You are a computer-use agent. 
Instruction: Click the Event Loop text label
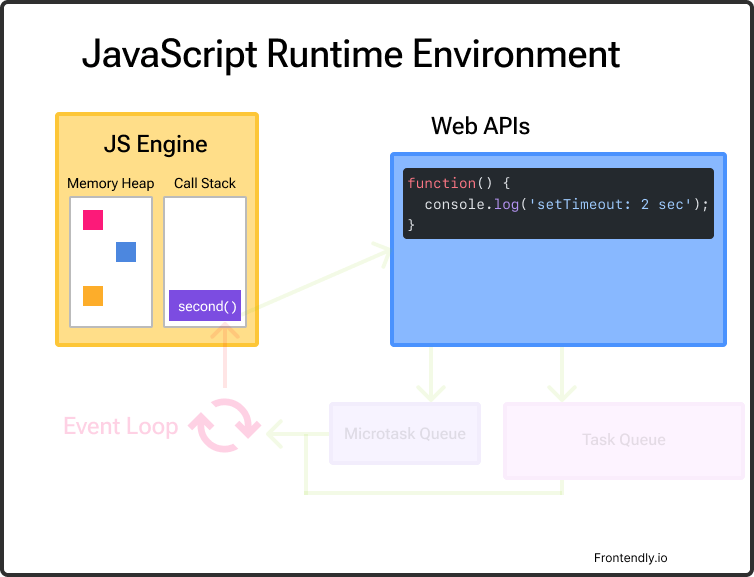(120, 427)
